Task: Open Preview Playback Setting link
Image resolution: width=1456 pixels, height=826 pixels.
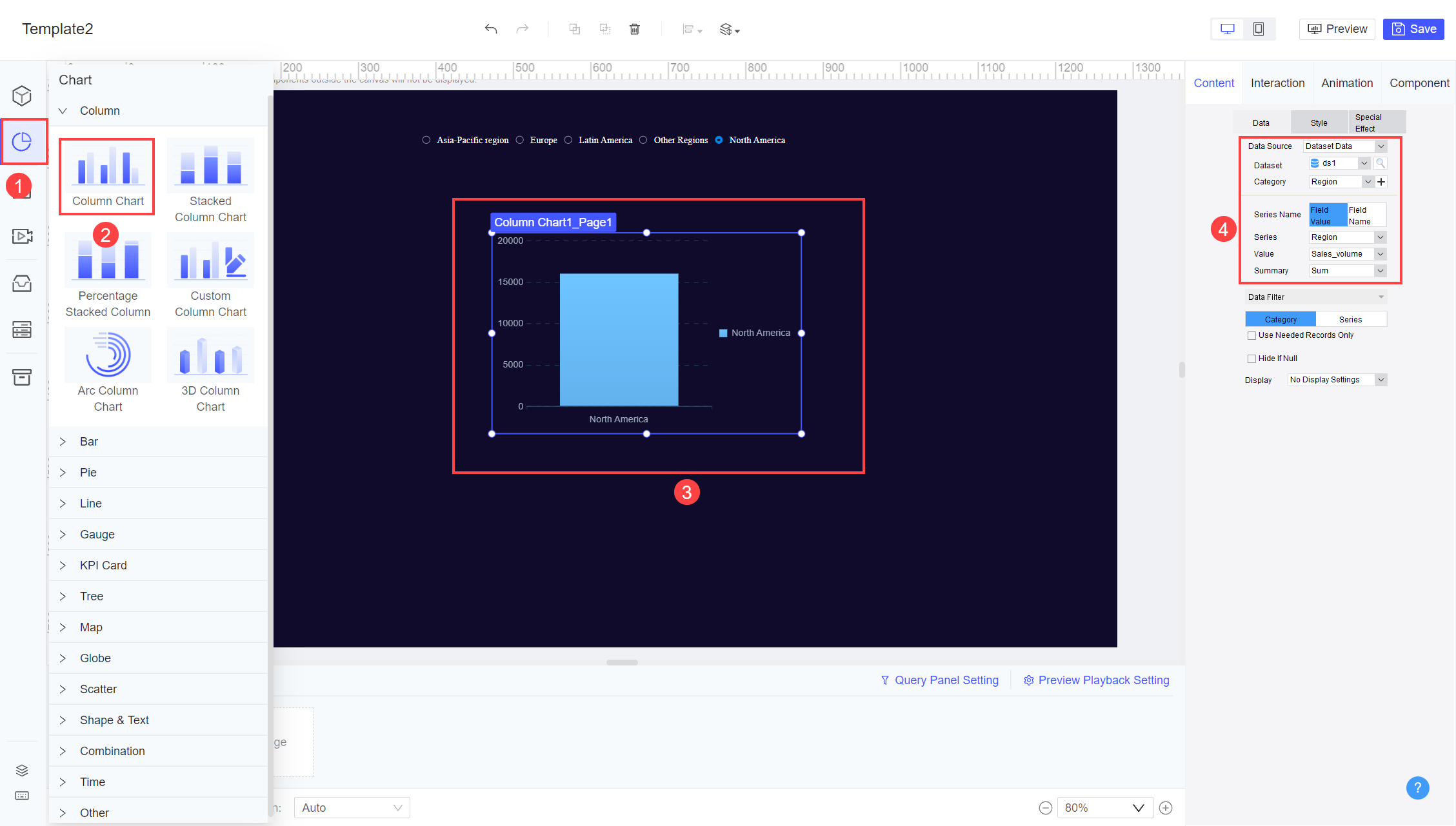Action: pos(1097,680)
